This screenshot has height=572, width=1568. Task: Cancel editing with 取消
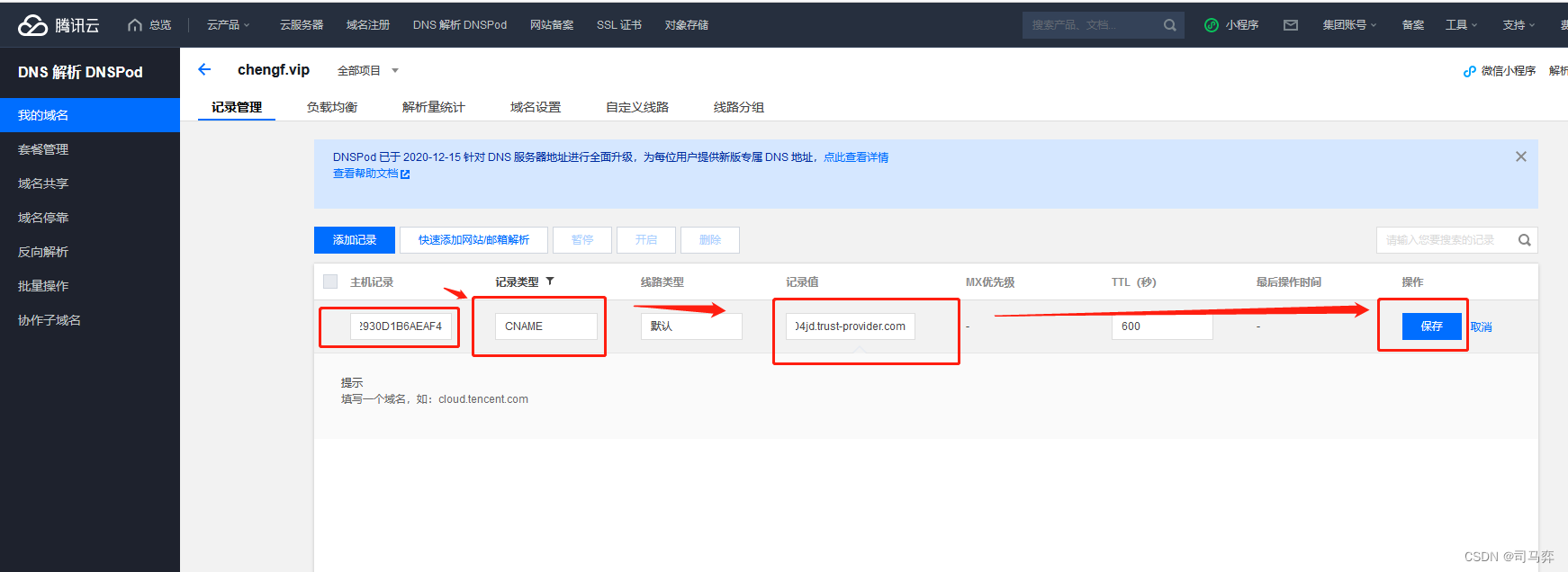1481,326
